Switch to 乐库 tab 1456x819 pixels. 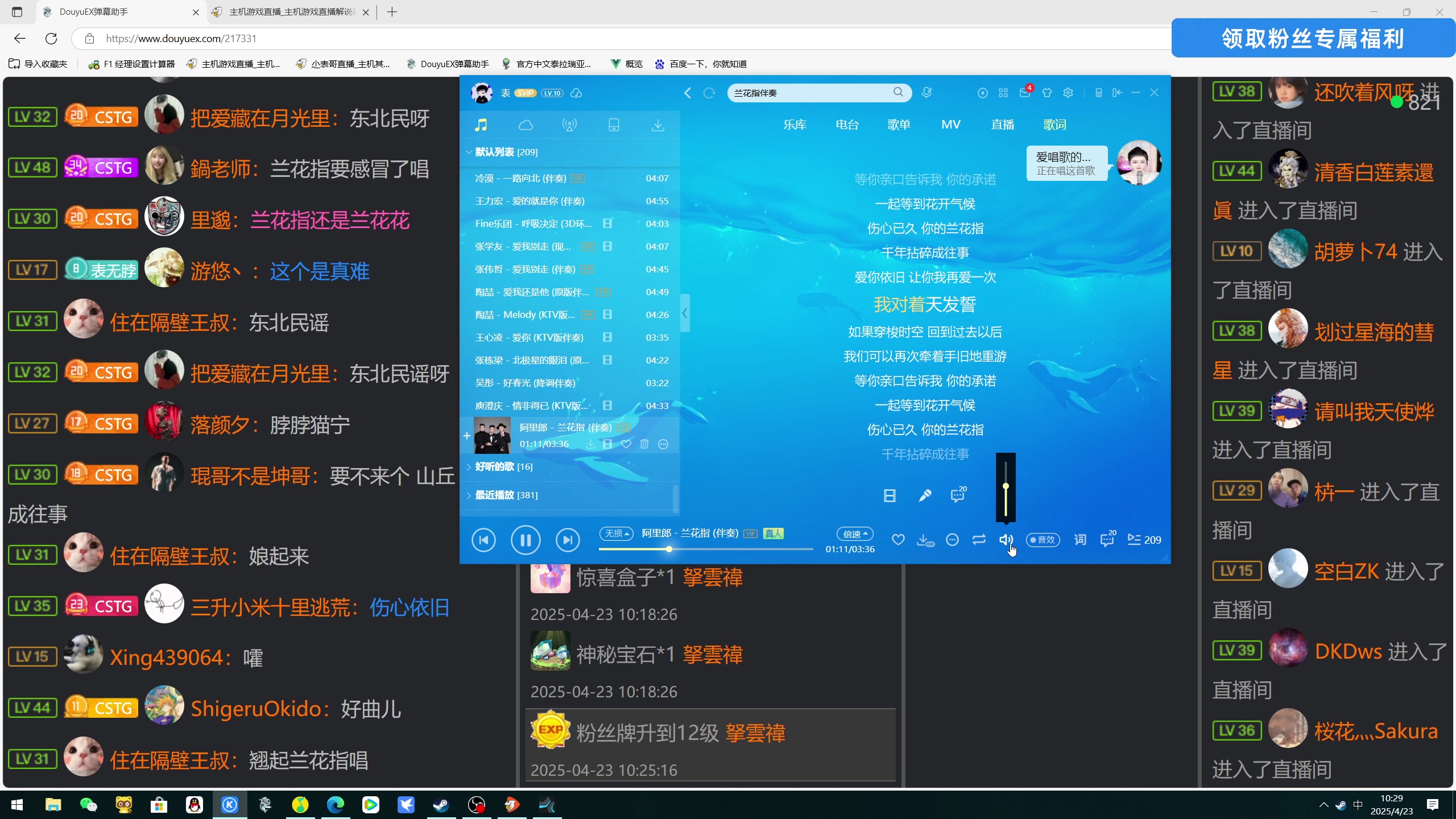tap(795, 125)
